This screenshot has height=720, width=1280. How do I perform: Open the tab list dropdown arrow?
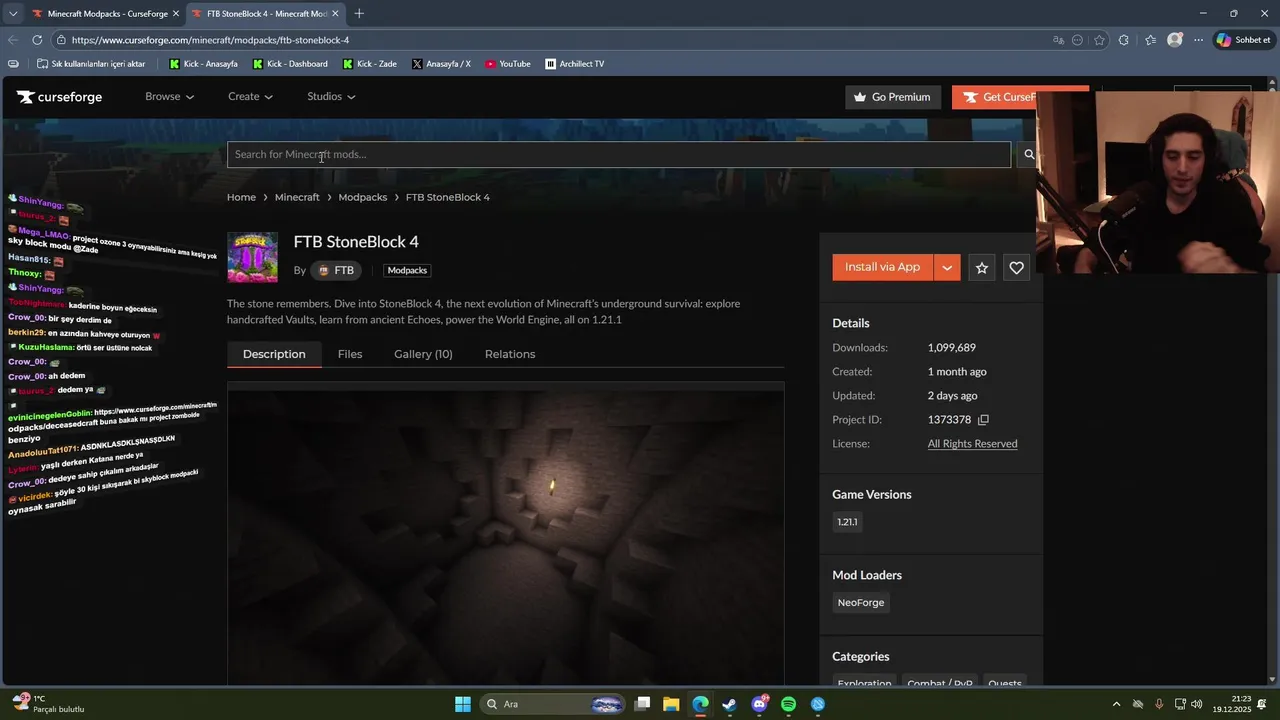(x=13, y=14)
